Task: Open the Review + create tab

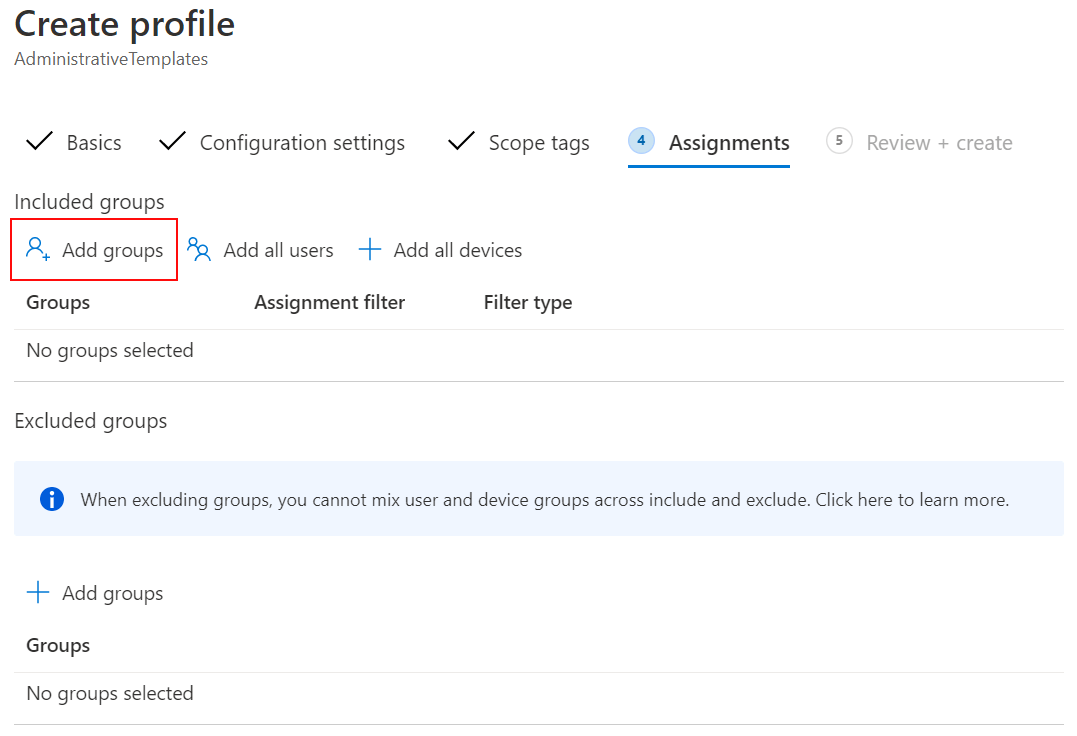Action: (939, 142)
